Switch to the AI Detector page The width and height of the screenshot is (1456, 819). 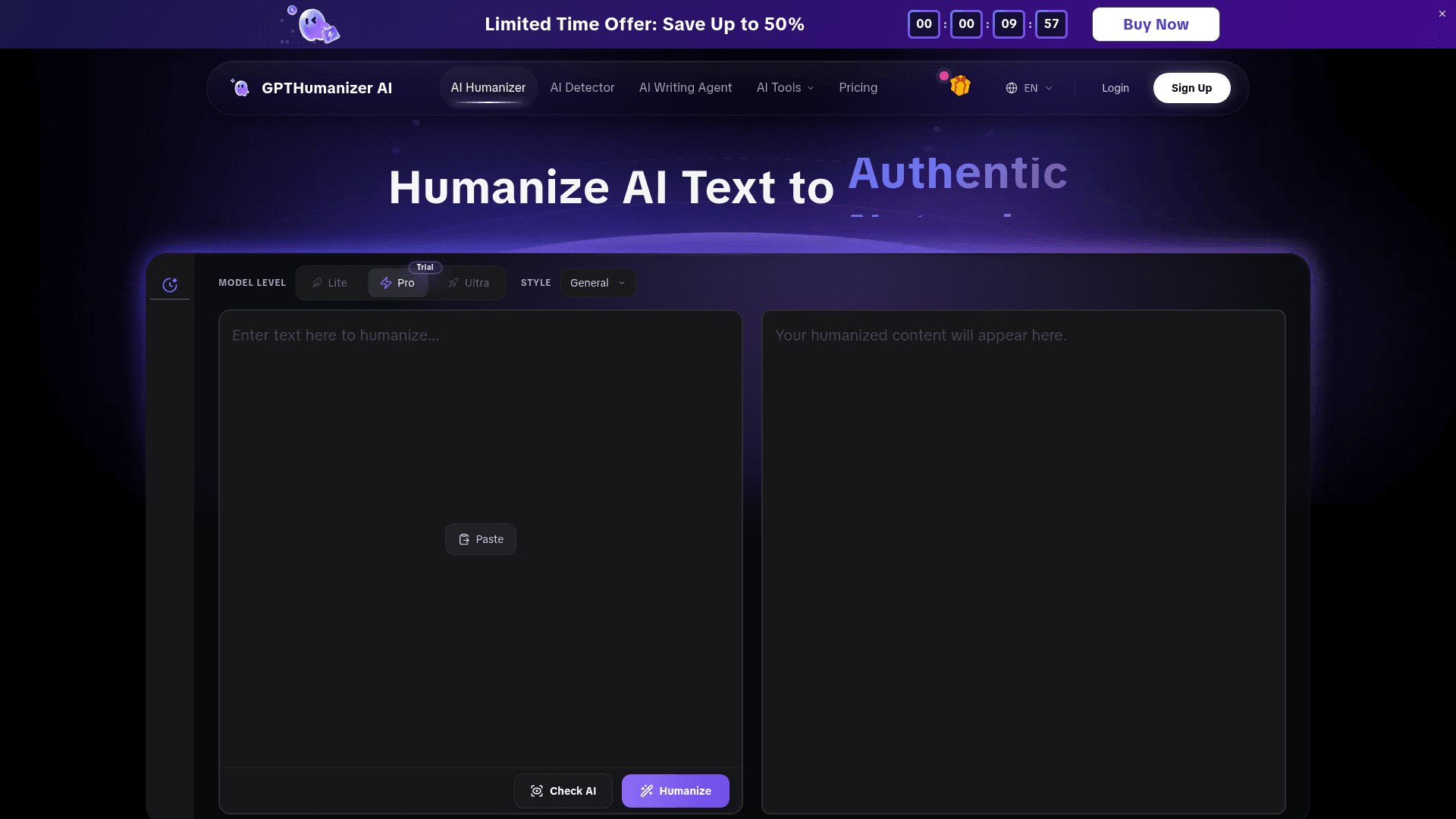pos(582,87)
